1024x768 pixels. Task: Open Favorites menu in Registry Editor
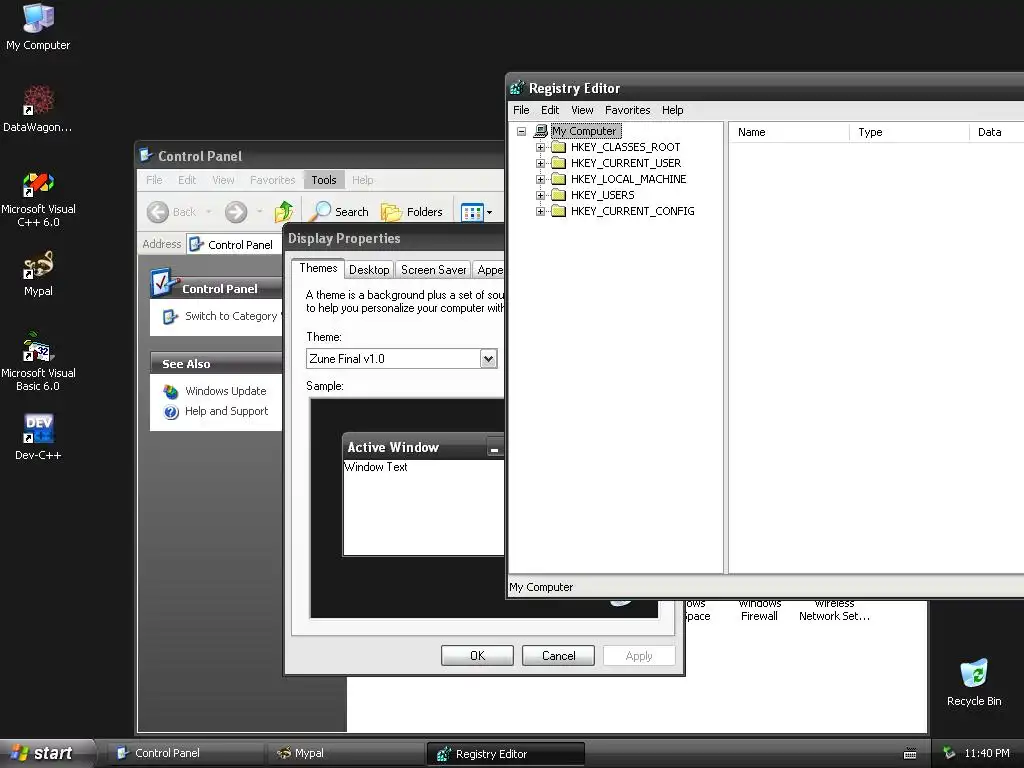628,110
